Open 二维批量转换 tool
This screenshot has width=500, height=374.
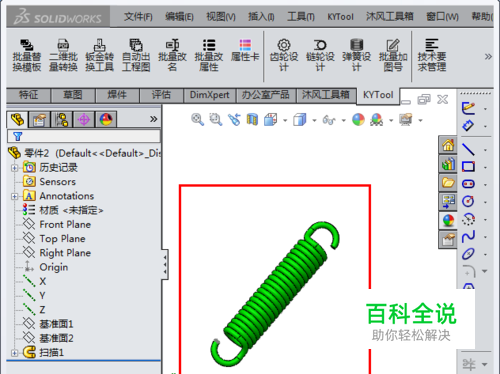click(x=63, y=55)
